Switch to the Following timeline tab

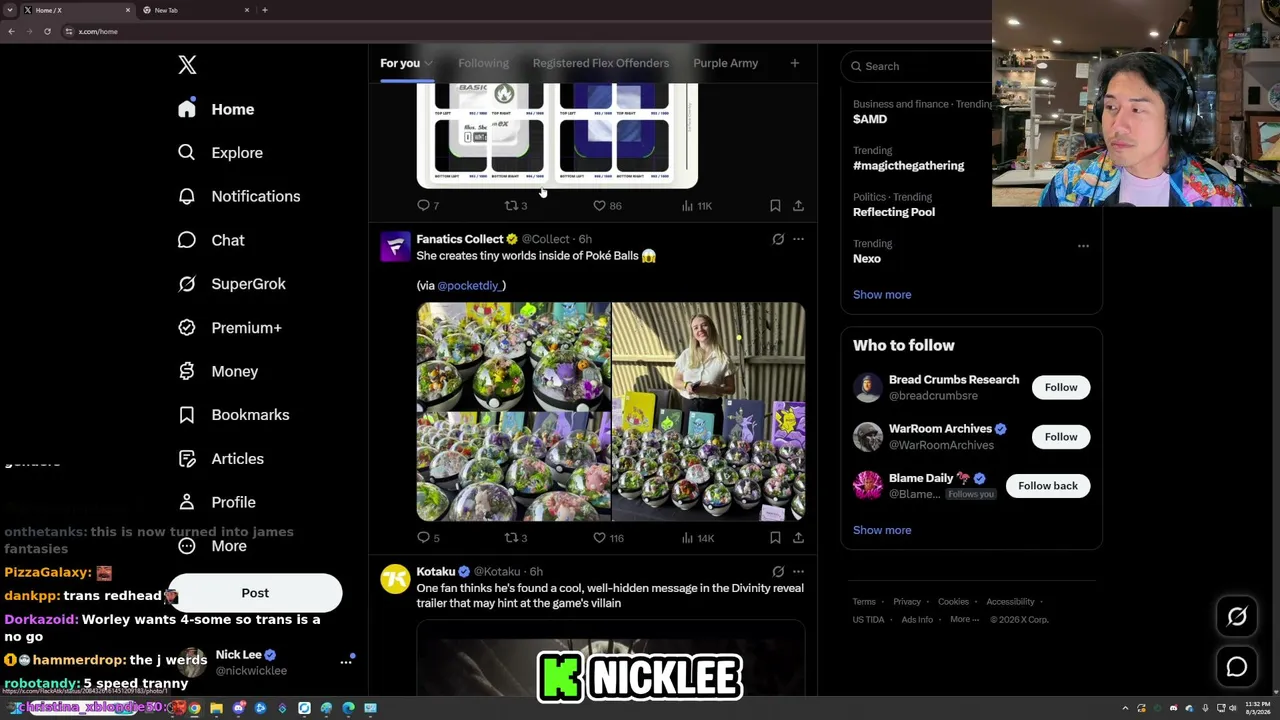(483, 63)
